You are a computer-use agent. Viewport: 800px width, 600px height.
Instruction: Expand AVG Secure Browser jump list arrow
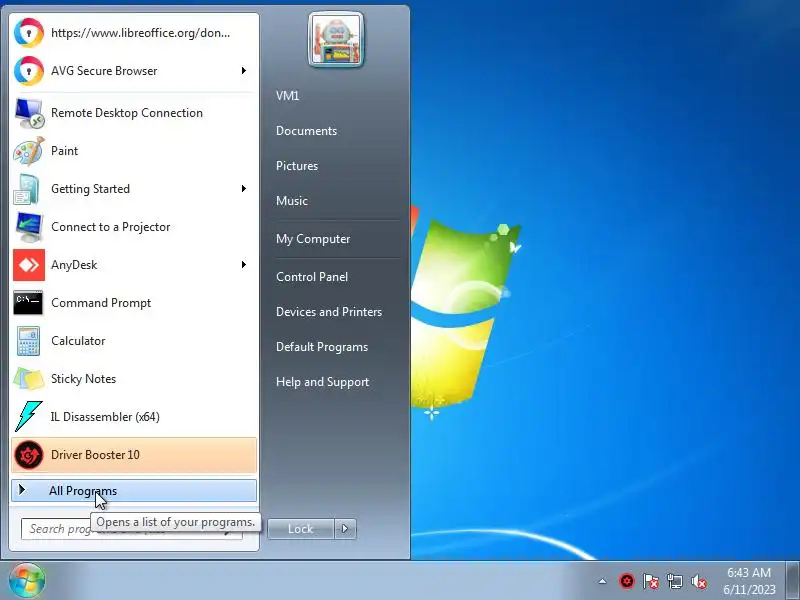tap(244, 70)
